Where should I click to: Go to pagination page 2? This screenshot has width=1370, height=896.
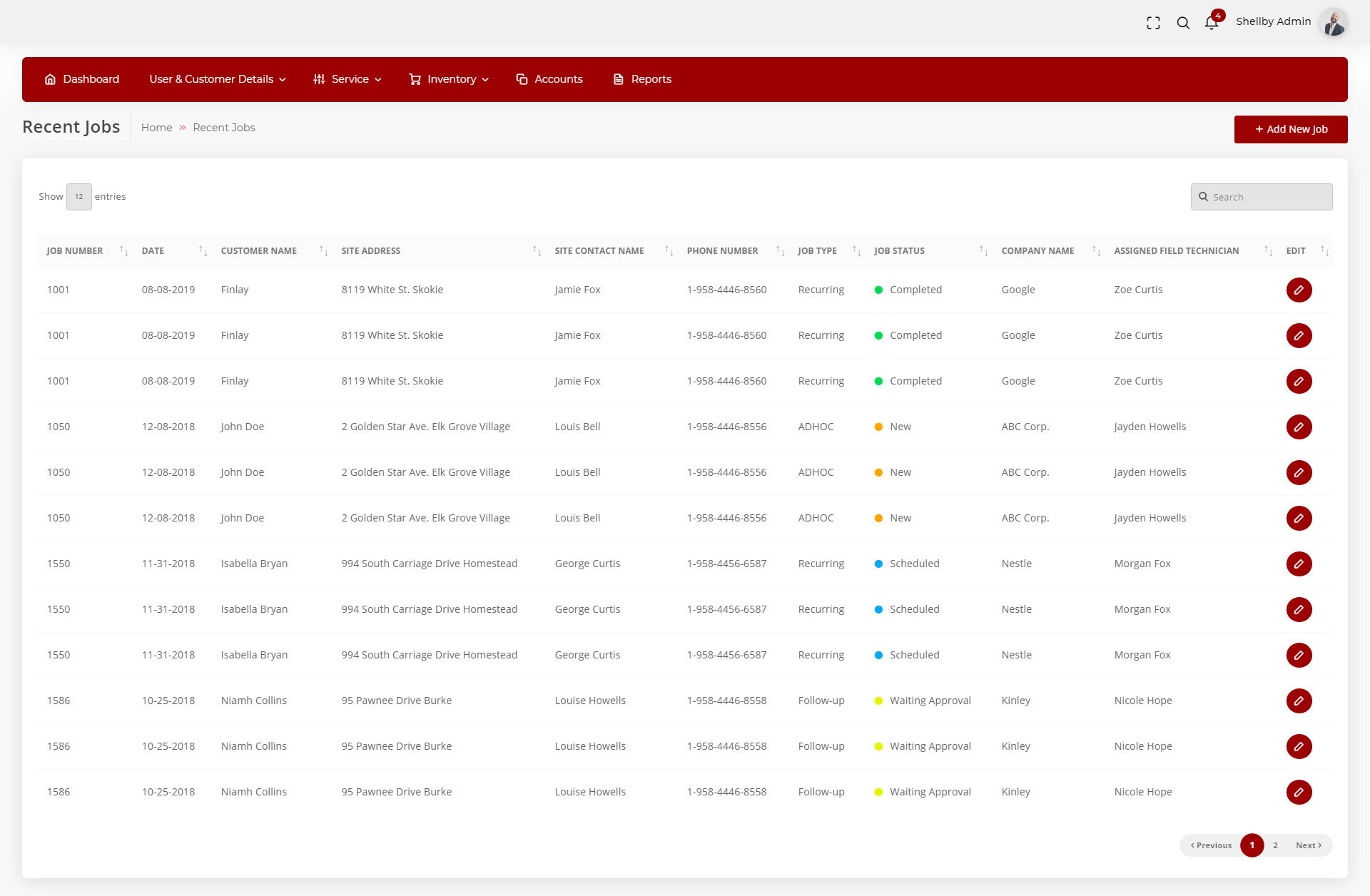pos(1275,845)
